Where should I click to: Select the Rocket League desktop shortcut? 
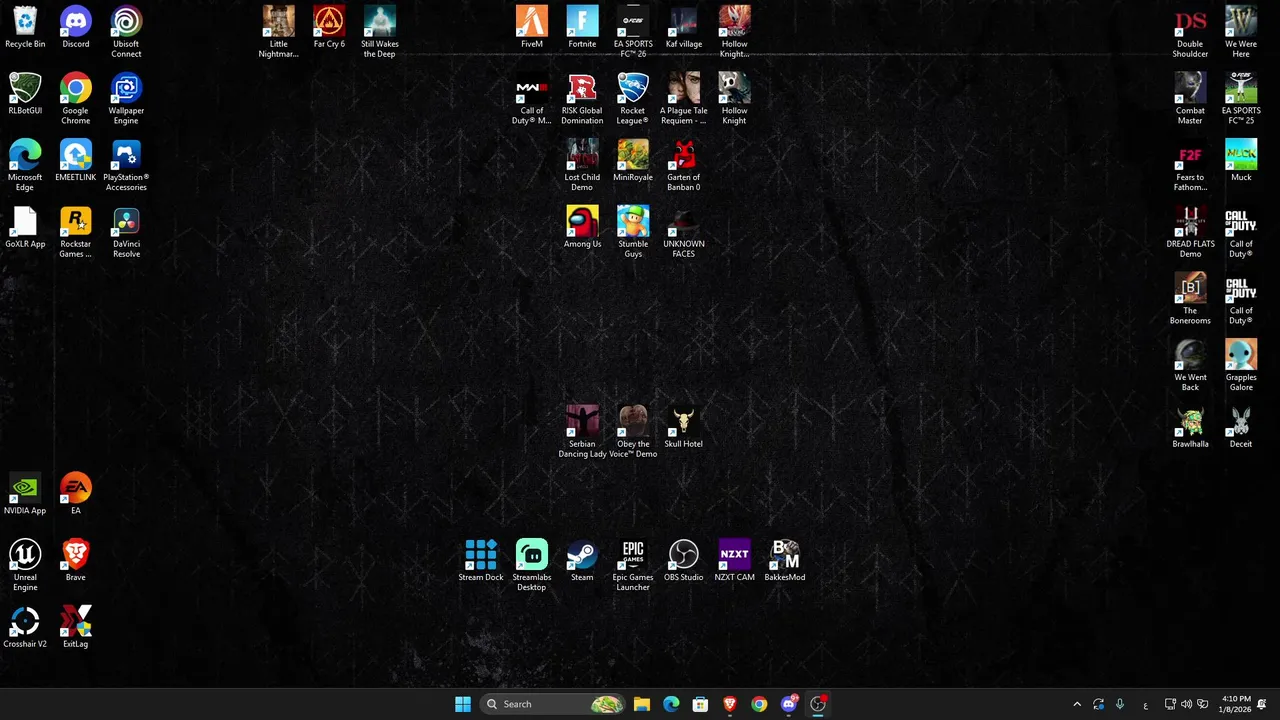pos(633,99)
